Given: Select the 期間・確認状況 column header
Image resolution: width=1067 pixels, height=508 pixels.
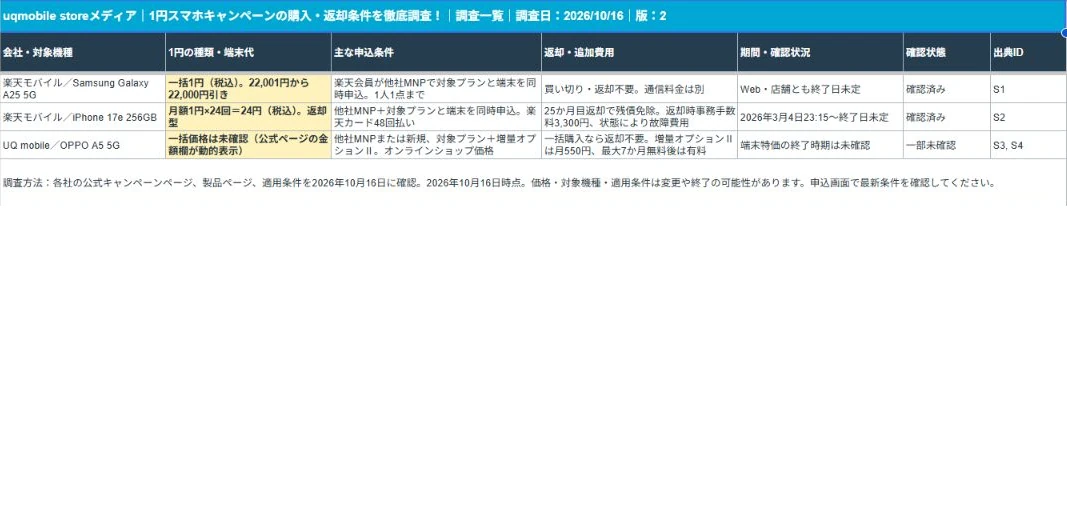Looking at the screenshot, I should pyautogui.click(x=821, y=52).
